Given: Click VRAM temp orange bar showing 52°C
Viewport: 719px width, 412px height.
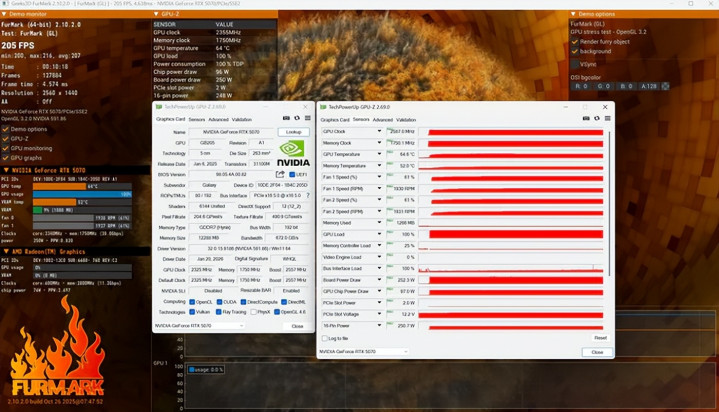Looking at the screenshot, I should click(55, 202).
